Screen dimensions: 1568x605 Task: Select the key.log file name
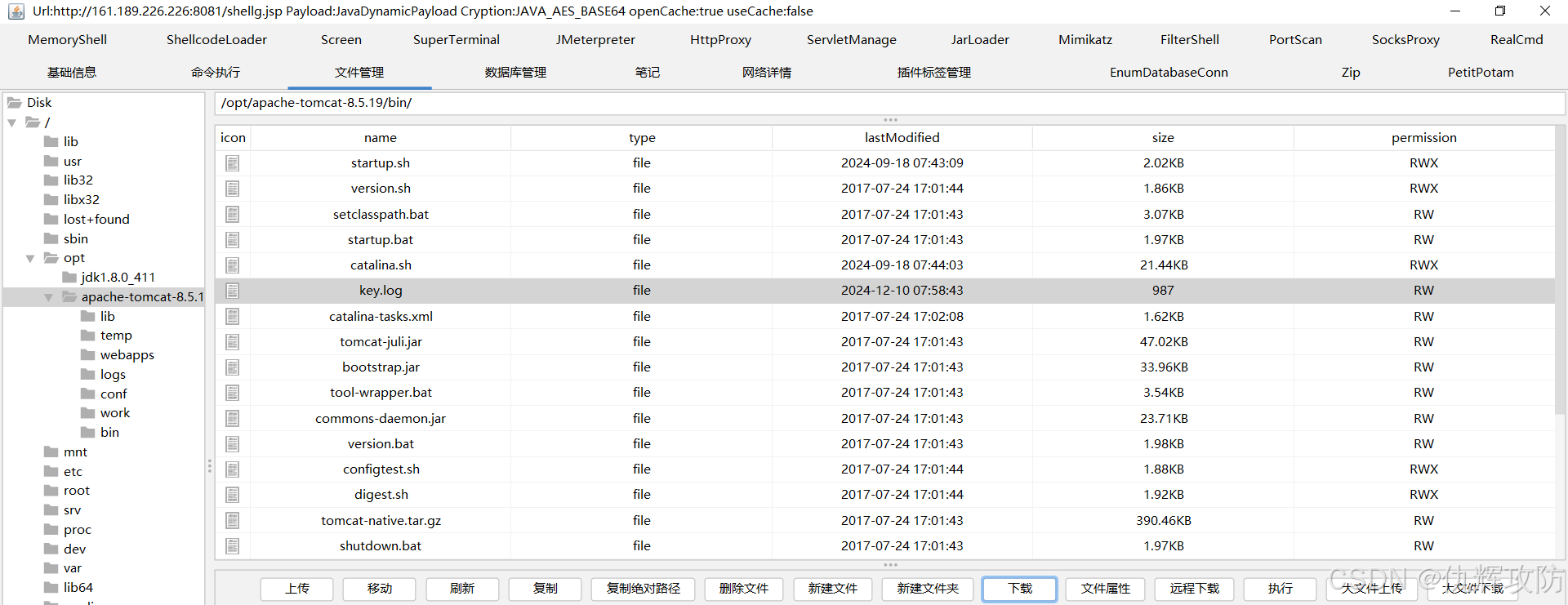click(x=381, y=291)
